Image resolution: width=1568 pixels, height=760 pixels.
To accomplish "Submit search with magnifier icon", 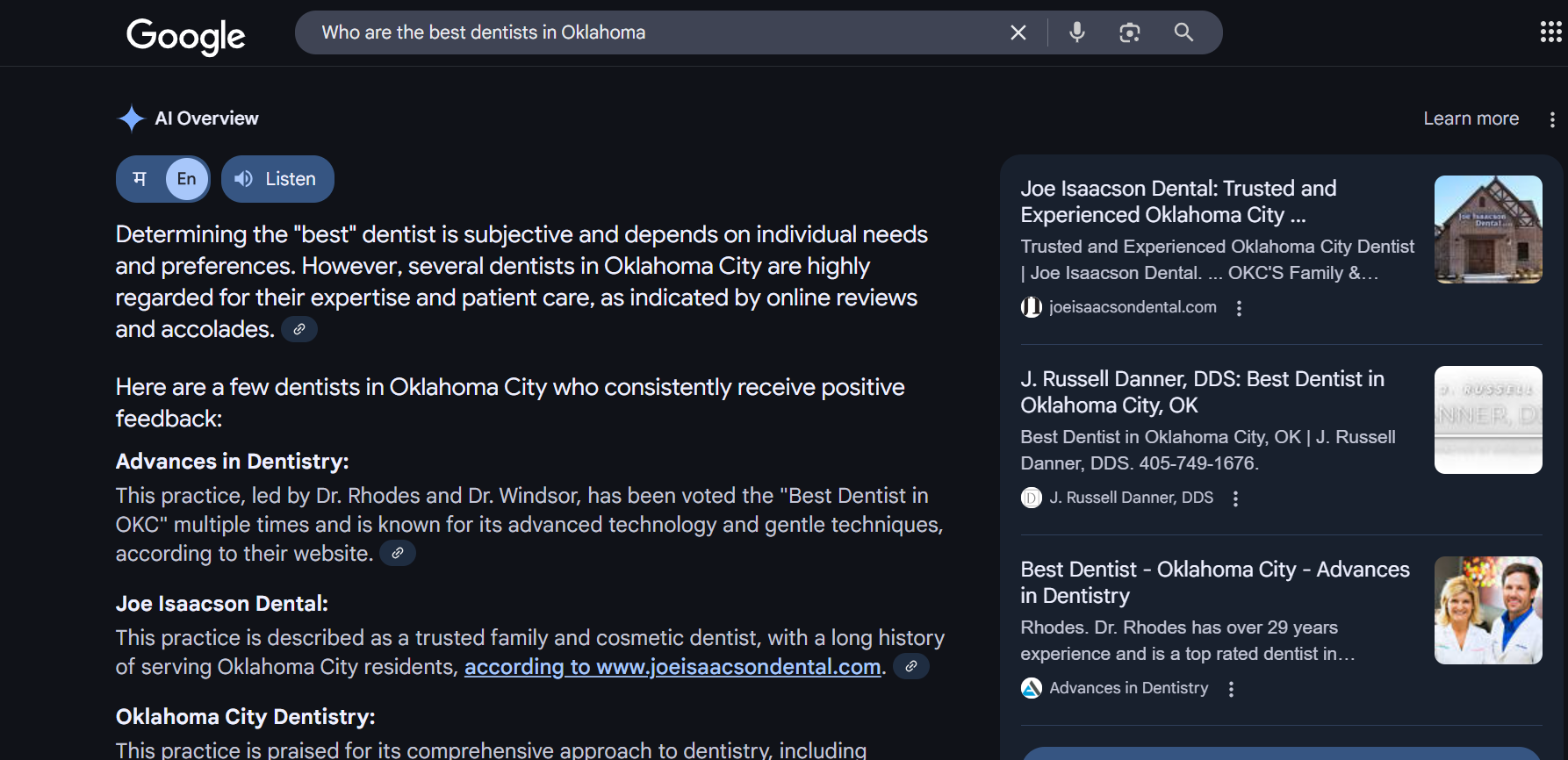I will [x=1183, y=32].
